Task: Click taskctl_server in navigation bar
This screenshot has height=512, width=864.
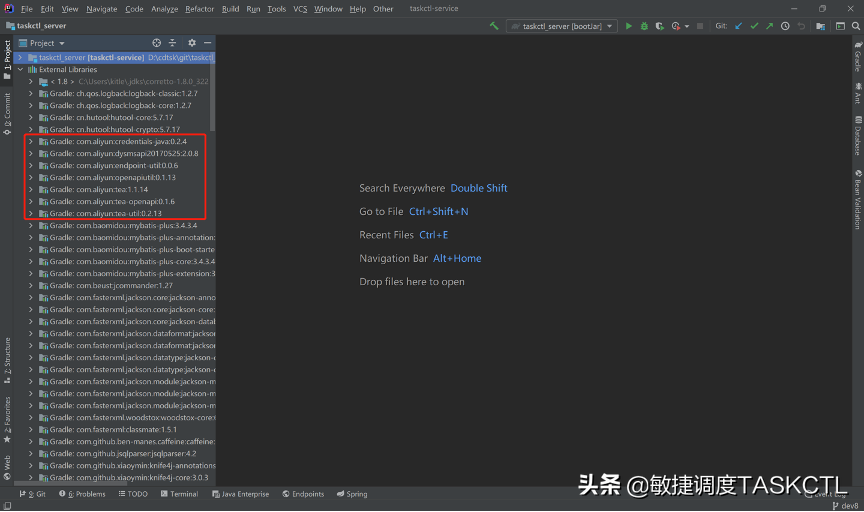Action: (36, 26)
